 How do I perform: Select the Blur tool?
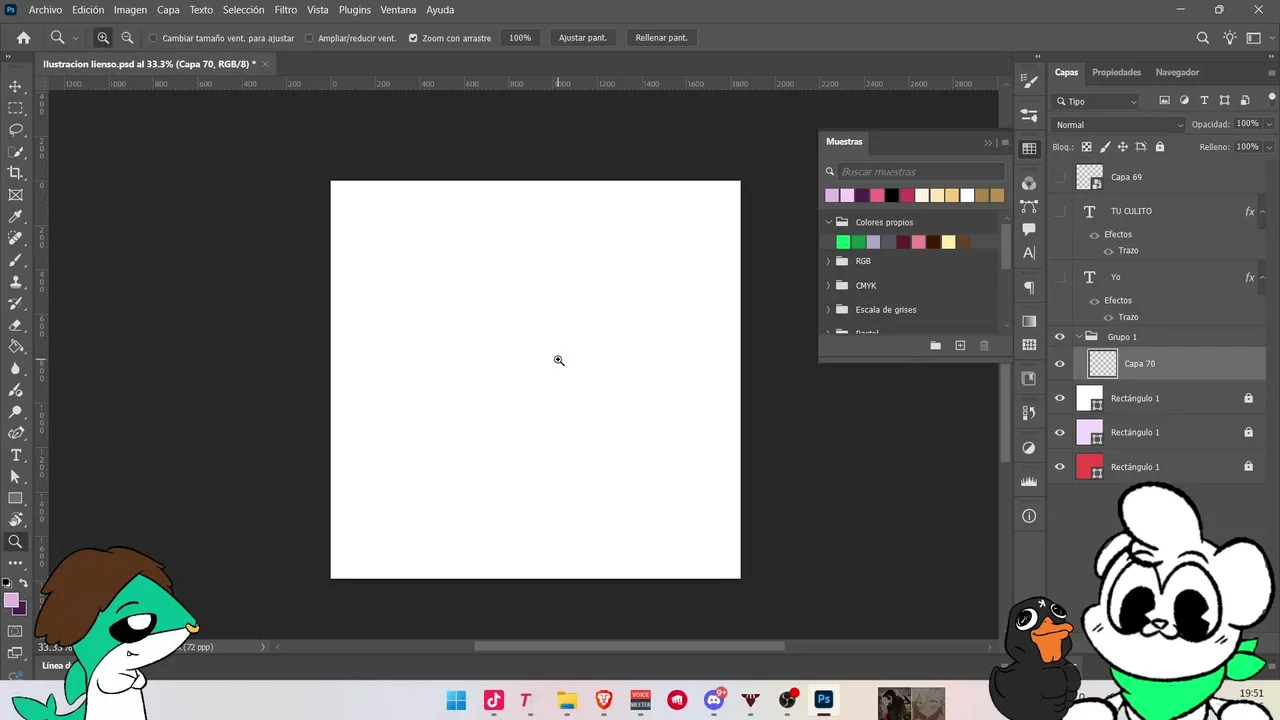click(x=16, y=369)
